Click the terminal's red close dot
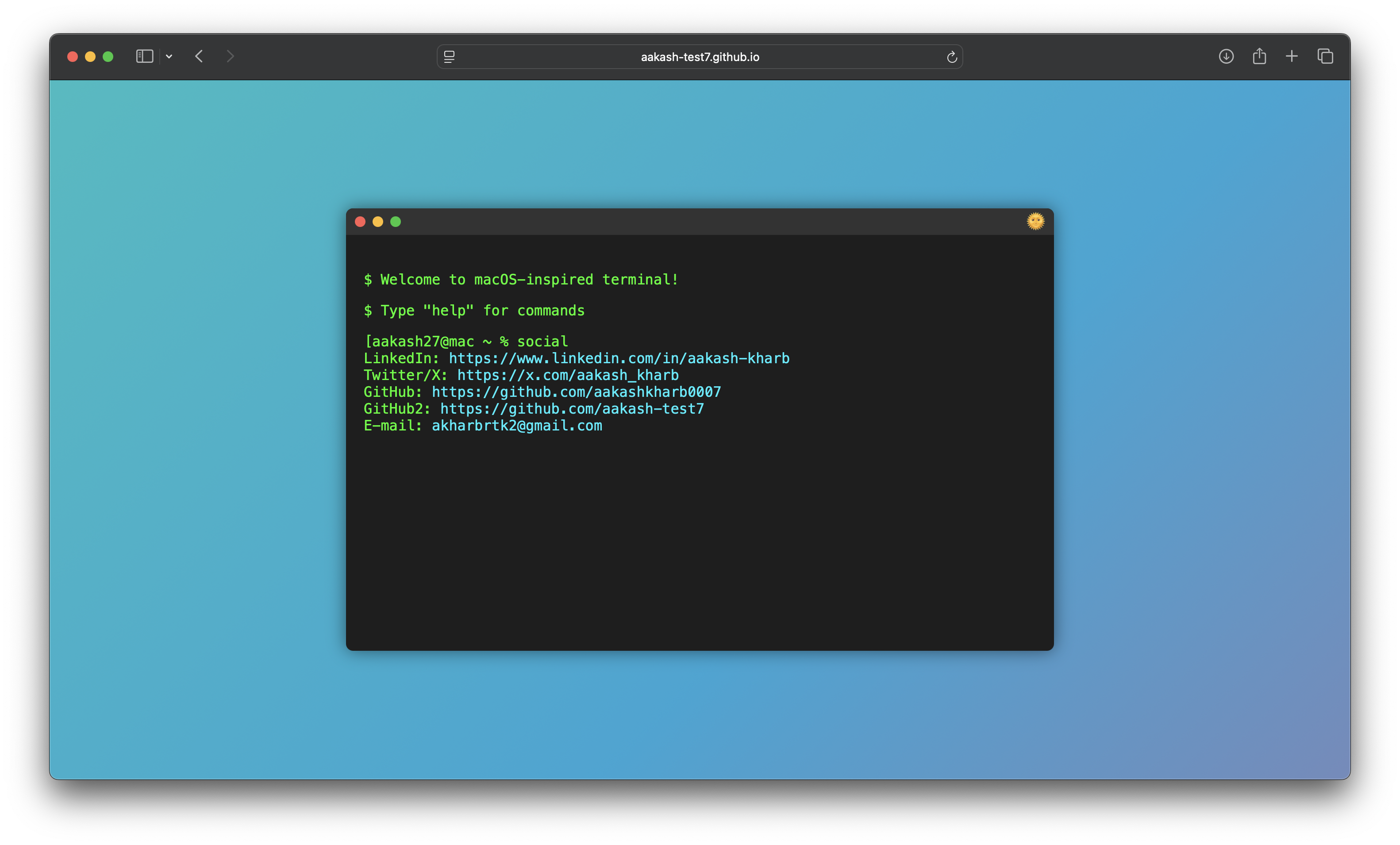Viewport: 1400px width, 845px height. pyautogui.click(x=360, y=222)
